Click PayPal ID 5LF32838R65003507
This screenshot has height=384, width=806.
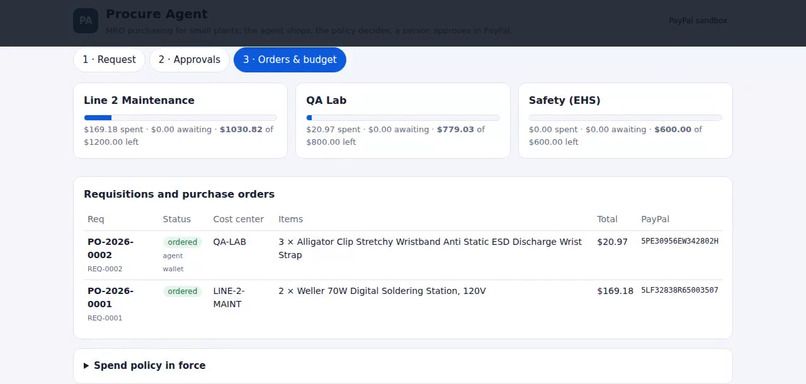[680, 290]
